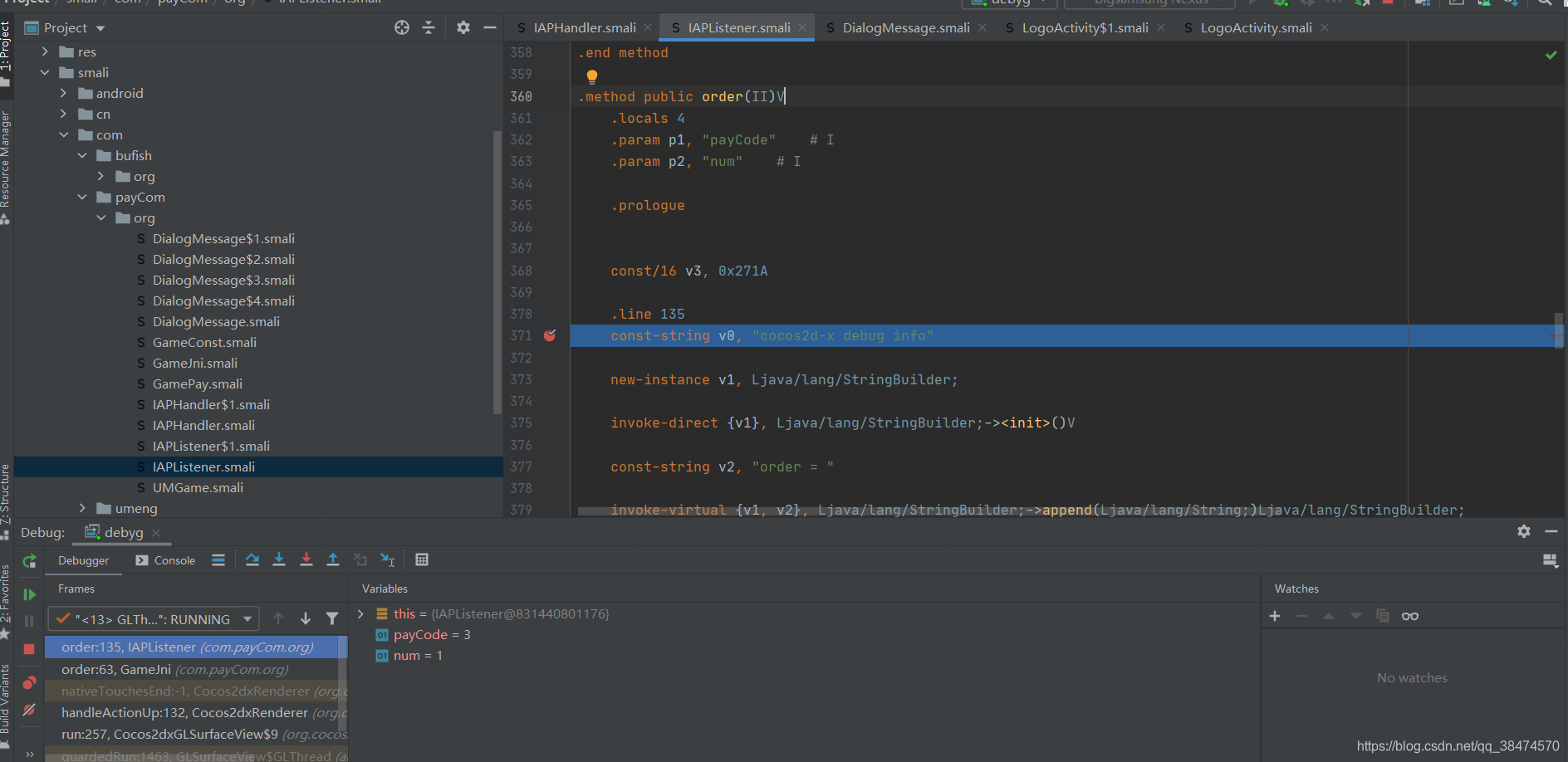Collapse the payCom folder

pyautogui.click(x=82, y=197)
